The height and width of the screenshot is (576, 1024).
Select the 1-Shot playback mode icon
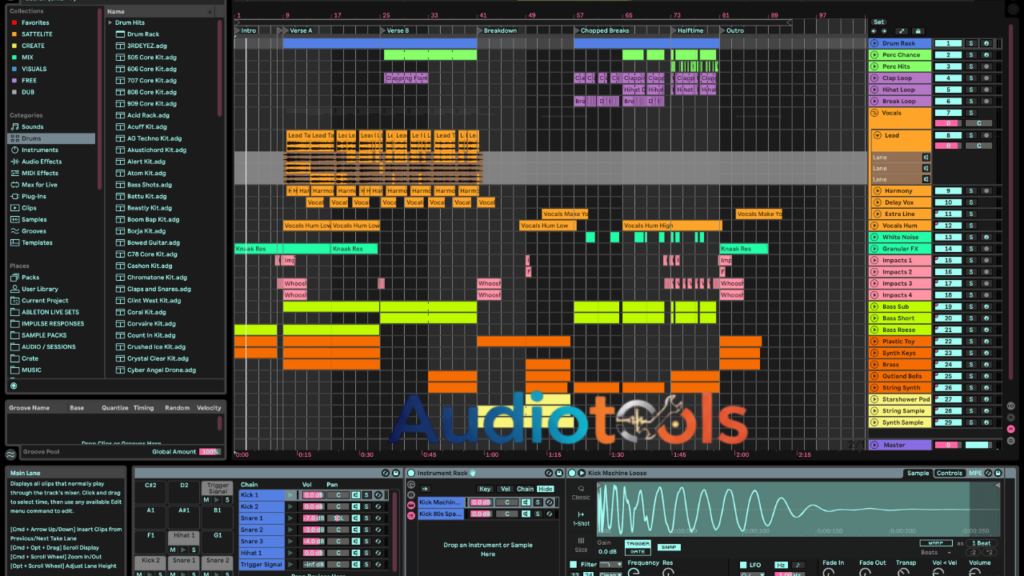(581, 518)
